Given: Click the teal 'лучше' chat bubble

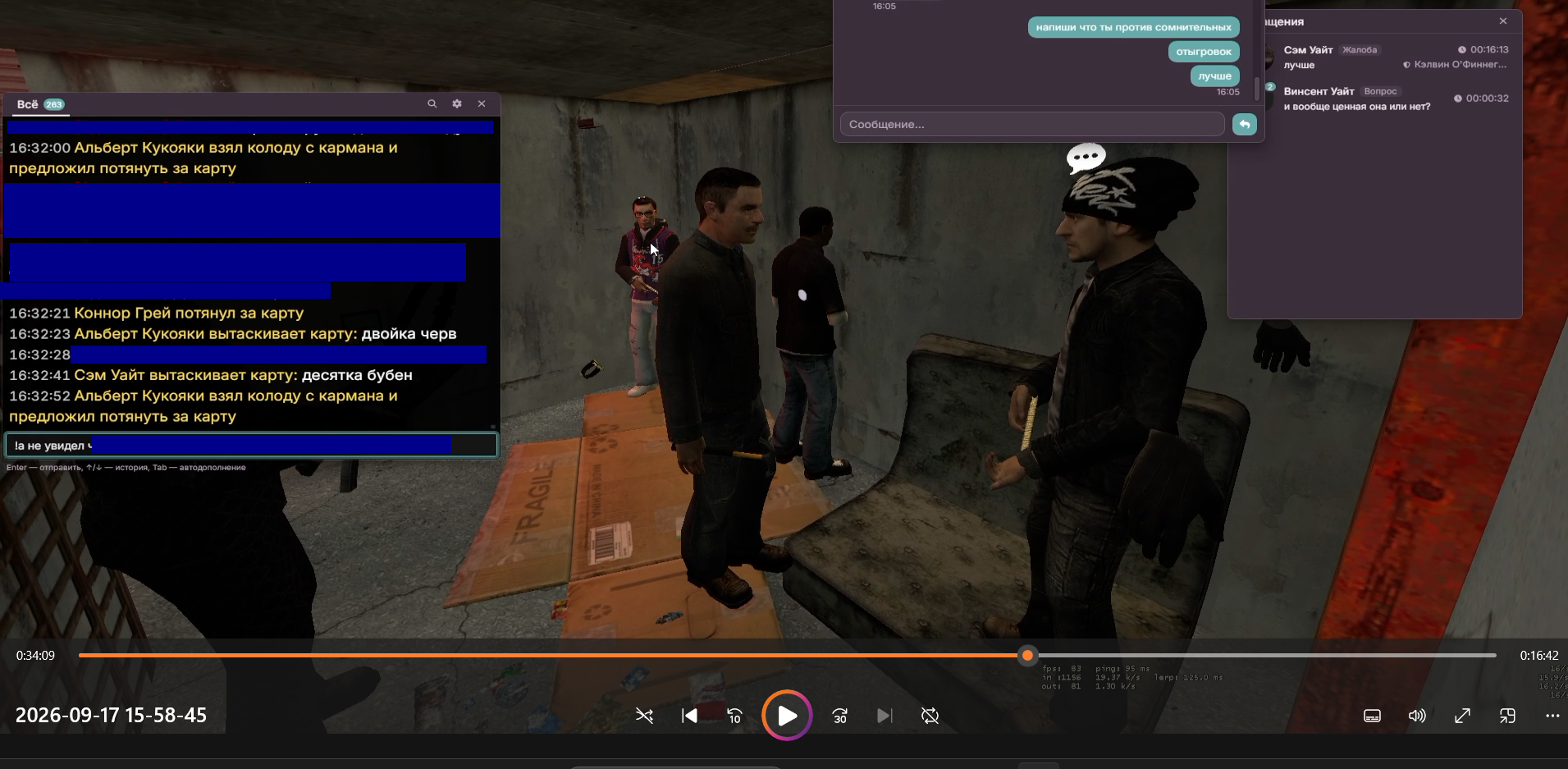Looking at the screenshot, I should [1214, 76].
